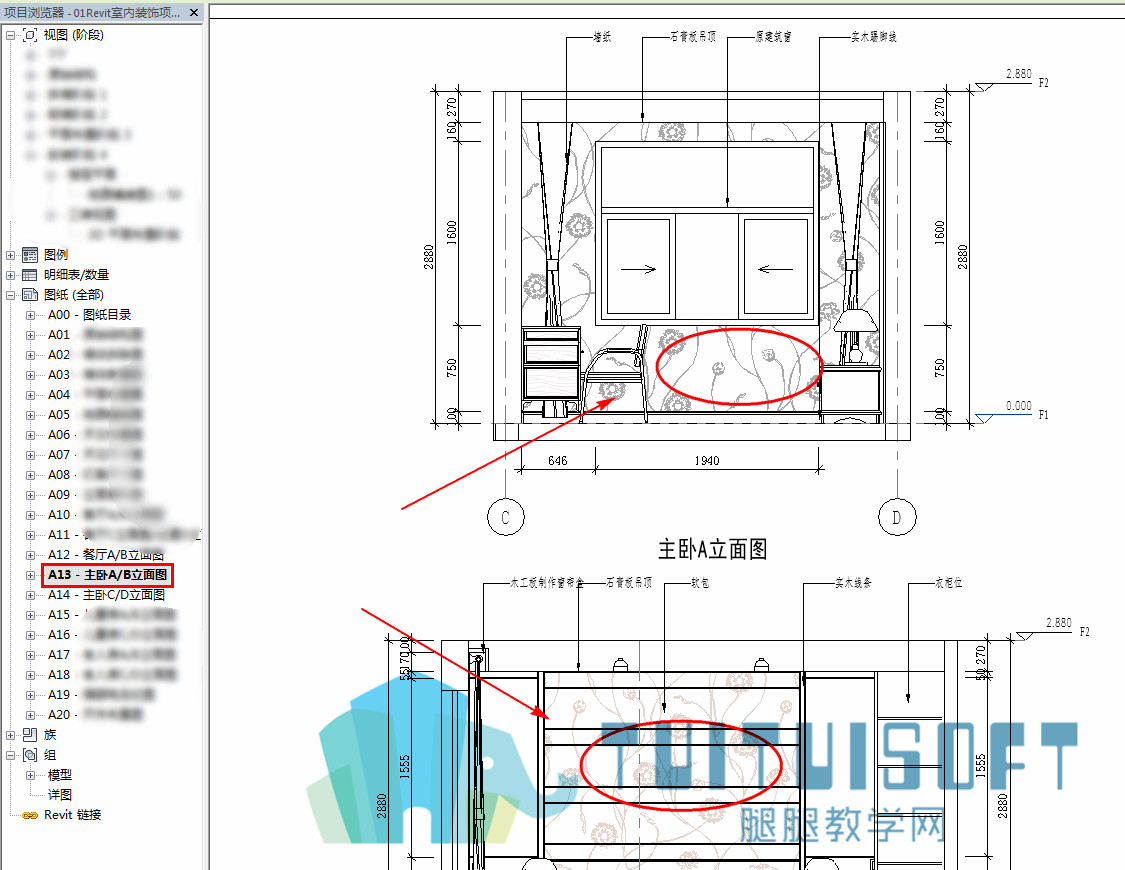Screen dimensions: 1125x870
Task: Expand the A00 - 图纸目录 sheet node
Action: coord(30,315)
